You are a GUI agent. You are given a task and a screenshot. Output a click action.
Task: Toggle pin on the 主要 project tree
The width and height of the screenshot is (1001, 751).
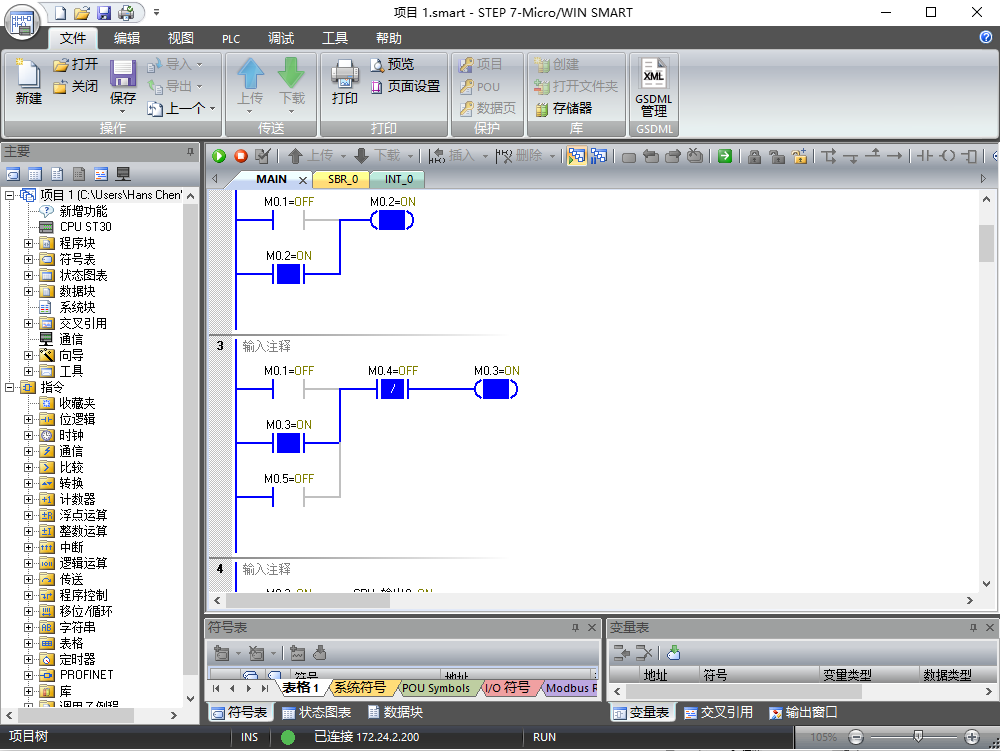tap(190, 152)
